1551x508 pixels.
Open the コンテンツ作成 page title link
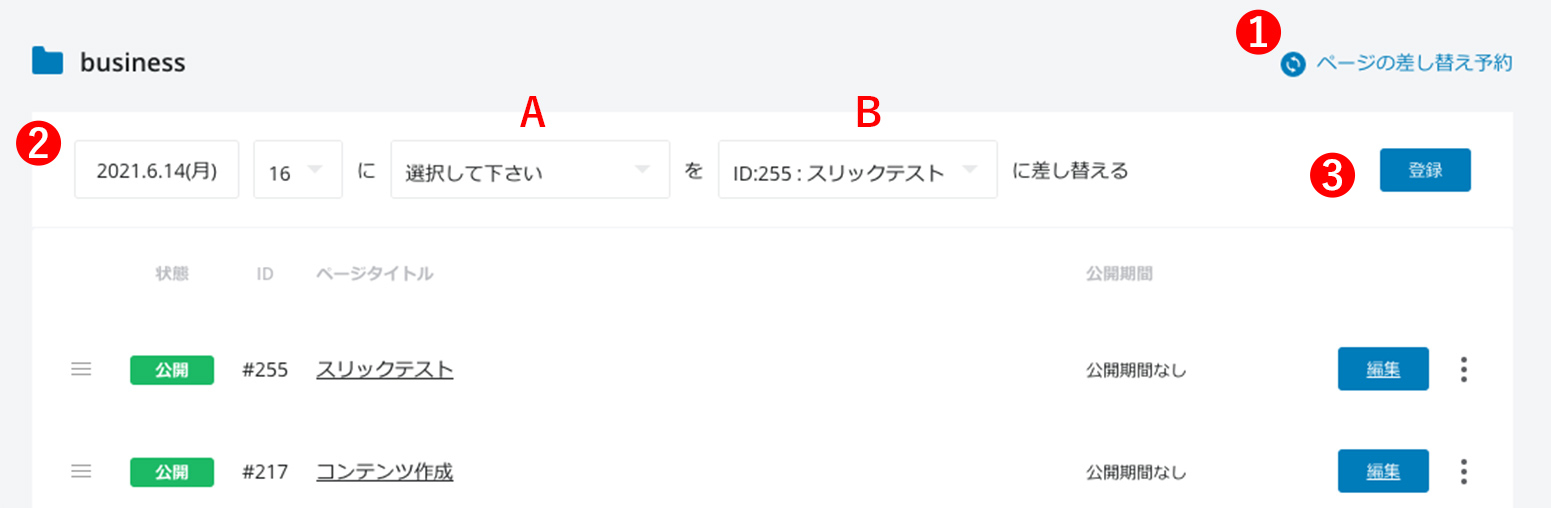[385, 471]
